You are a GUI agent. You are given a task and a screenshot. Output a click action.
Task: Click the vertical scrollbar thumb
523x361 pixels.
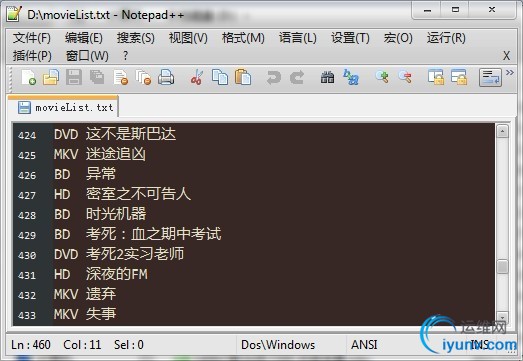pyautogui.click(x=502, y=267)
